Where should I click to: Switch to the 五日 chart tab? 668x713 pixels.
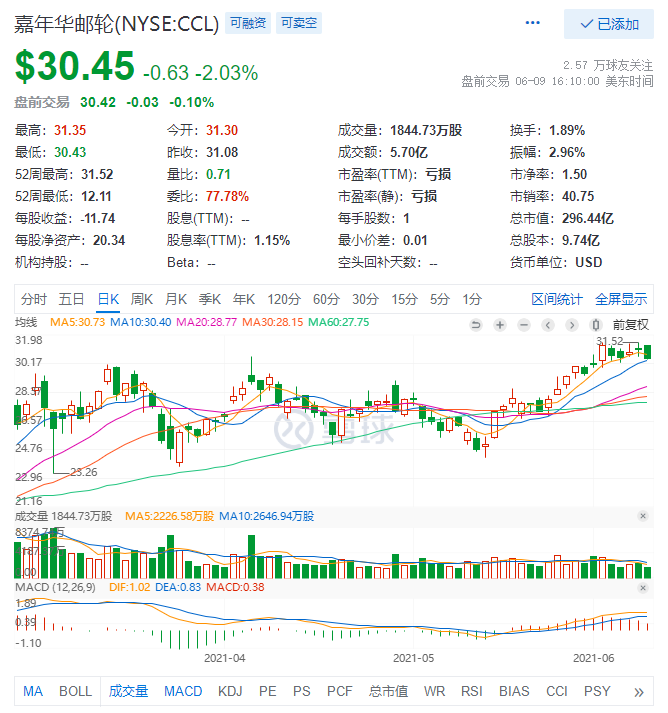click(x=71, y=299)
